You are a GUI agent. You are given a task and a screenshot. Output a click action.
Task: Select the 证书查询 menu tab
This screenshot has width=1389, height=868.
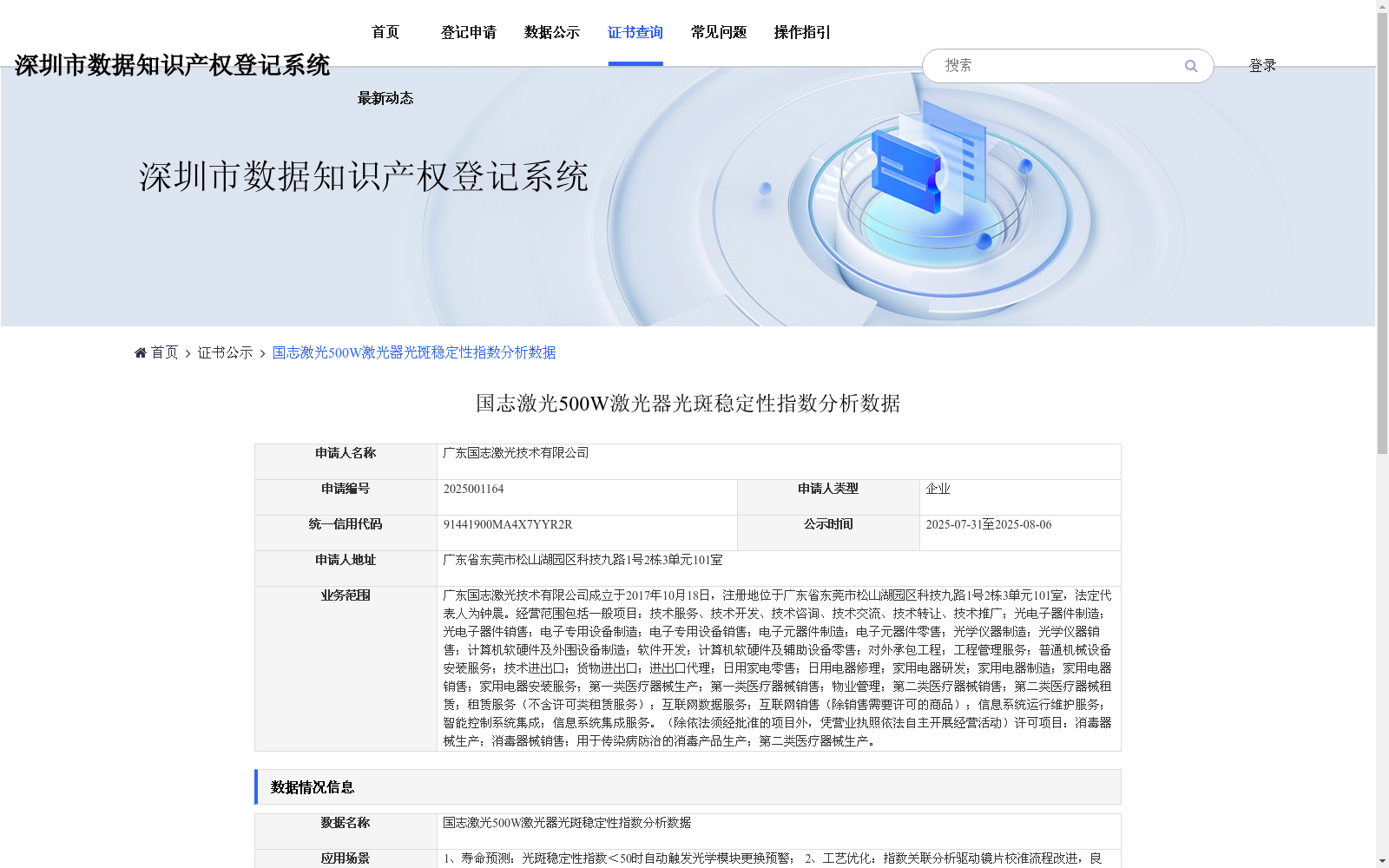pyautogui.click(x=635, y=32)
